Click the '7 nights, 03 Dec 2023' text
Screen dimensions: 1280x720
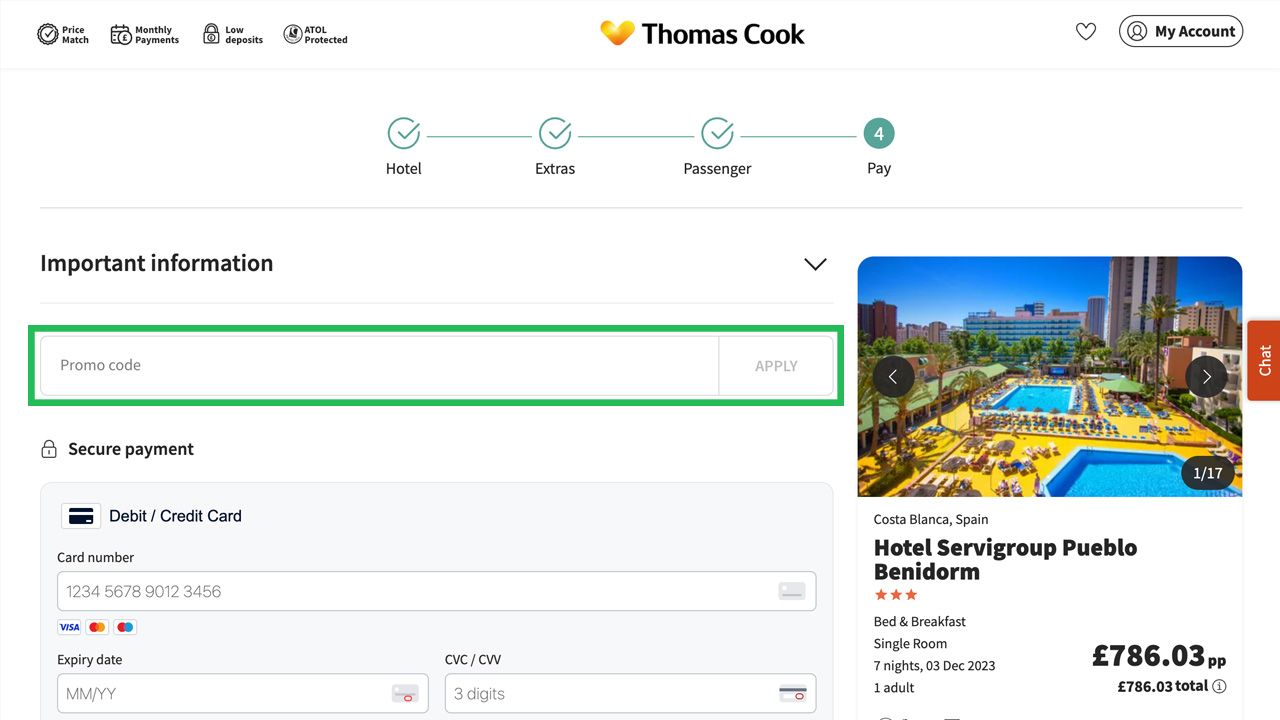point(935,666)
